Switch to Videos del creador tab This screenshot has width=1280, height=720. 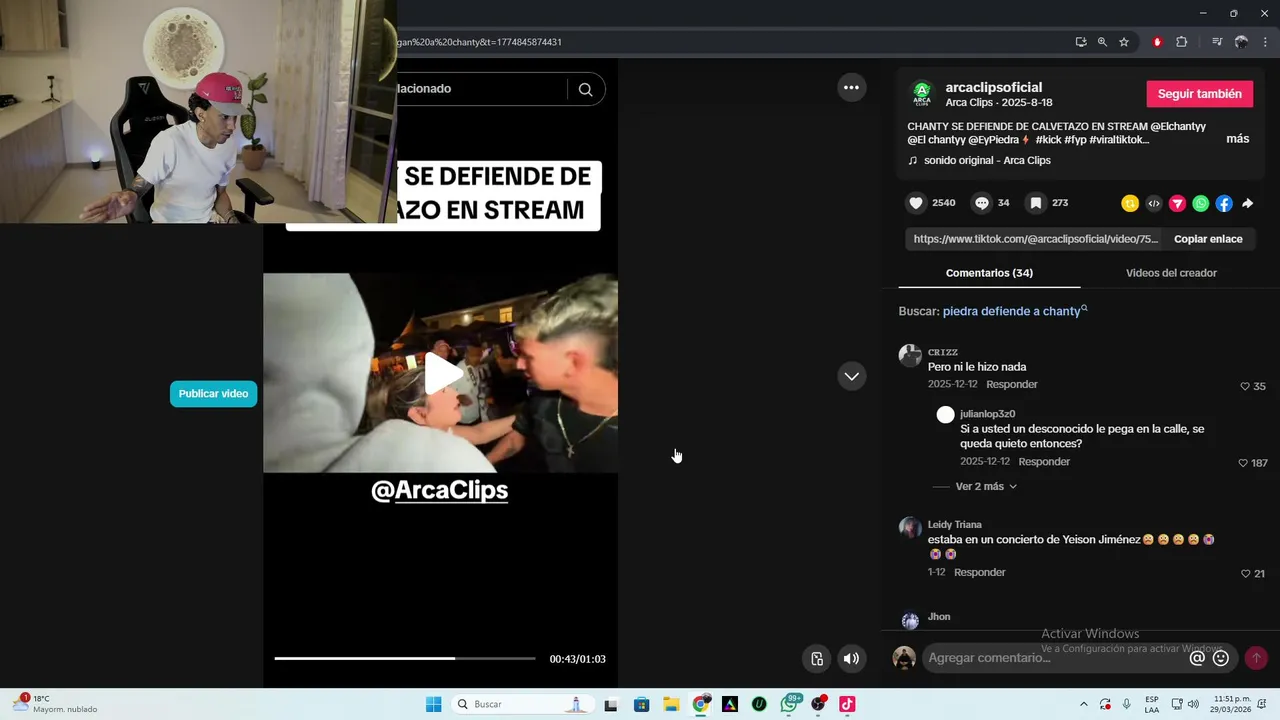(1171, 273)
